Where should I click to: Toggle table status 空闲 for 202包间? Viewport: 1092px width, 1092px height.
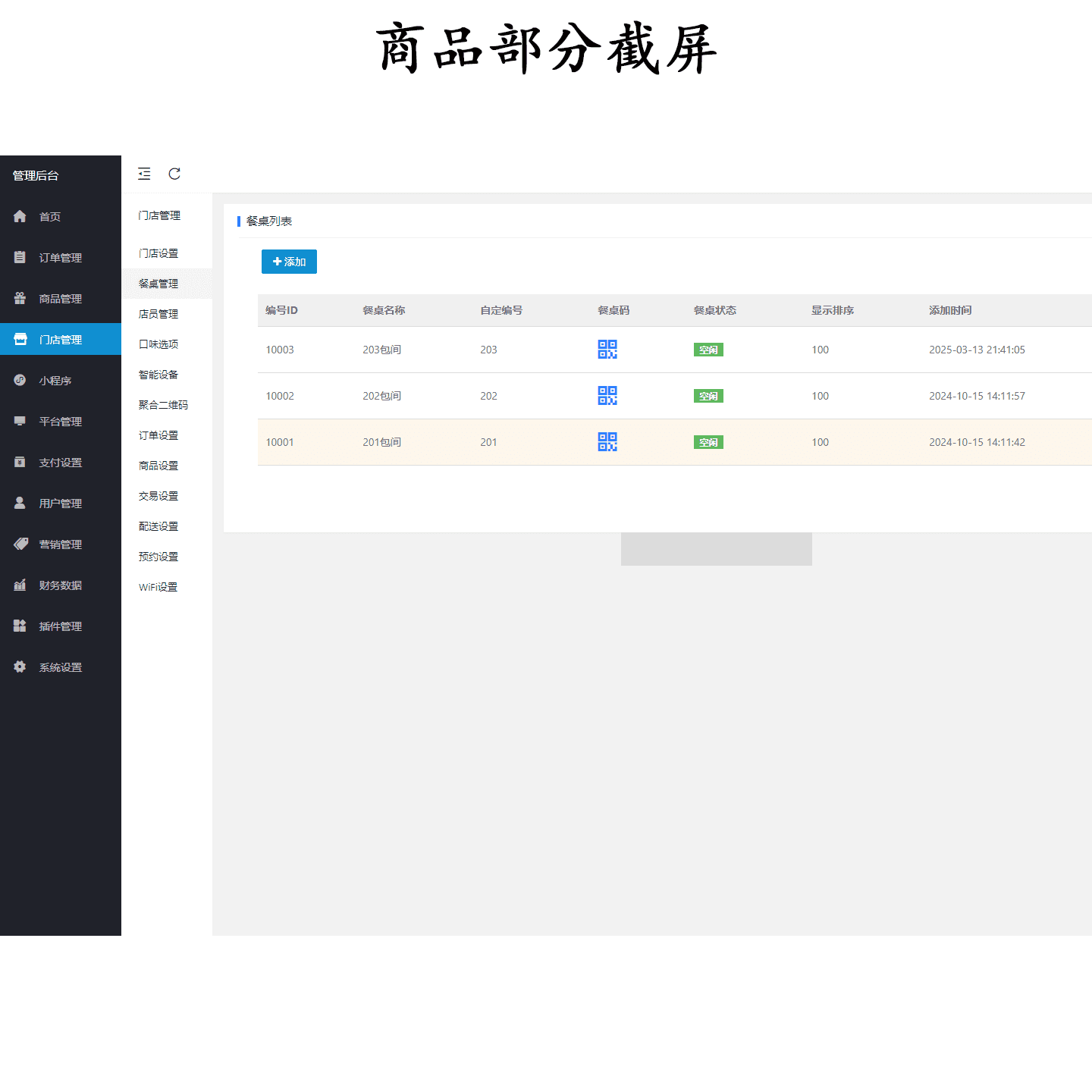point(708,395)
